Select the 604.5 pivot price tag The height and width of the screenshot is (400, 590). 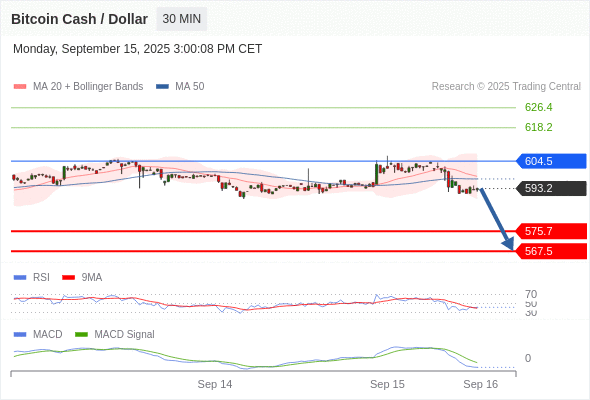pyautogui.click(x=551, y=161)
